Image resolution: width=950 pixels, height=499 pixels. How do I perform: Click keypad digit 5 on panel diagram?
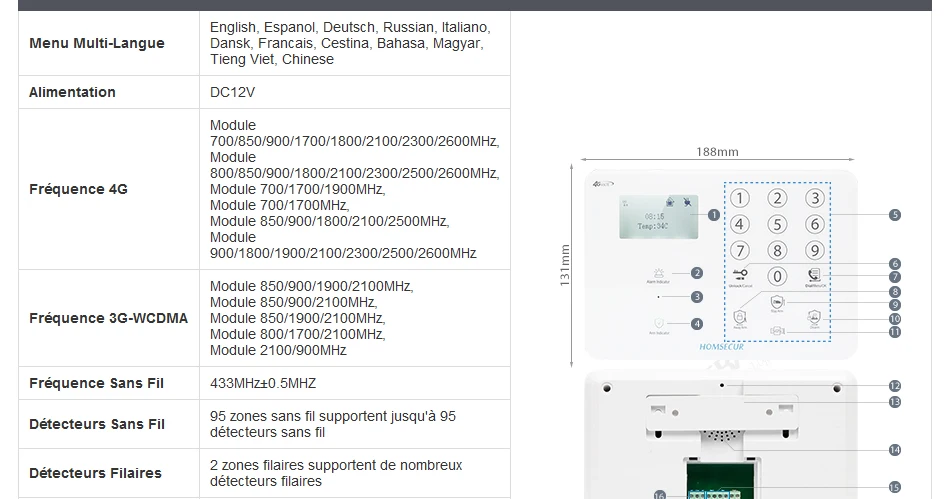click(x=777, y=225)
